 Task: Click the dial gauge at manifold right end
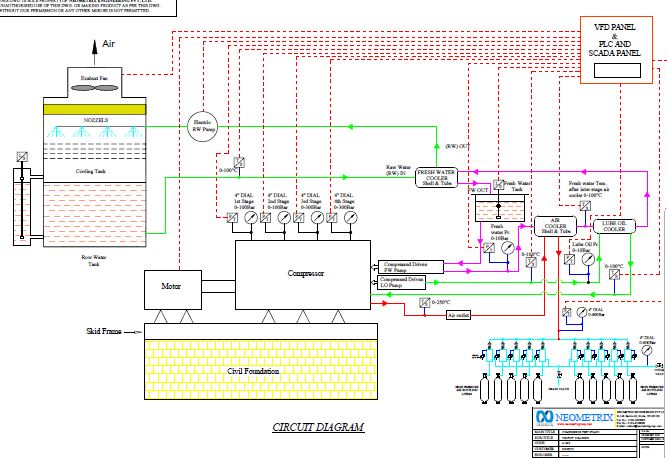tap(647, 350)
